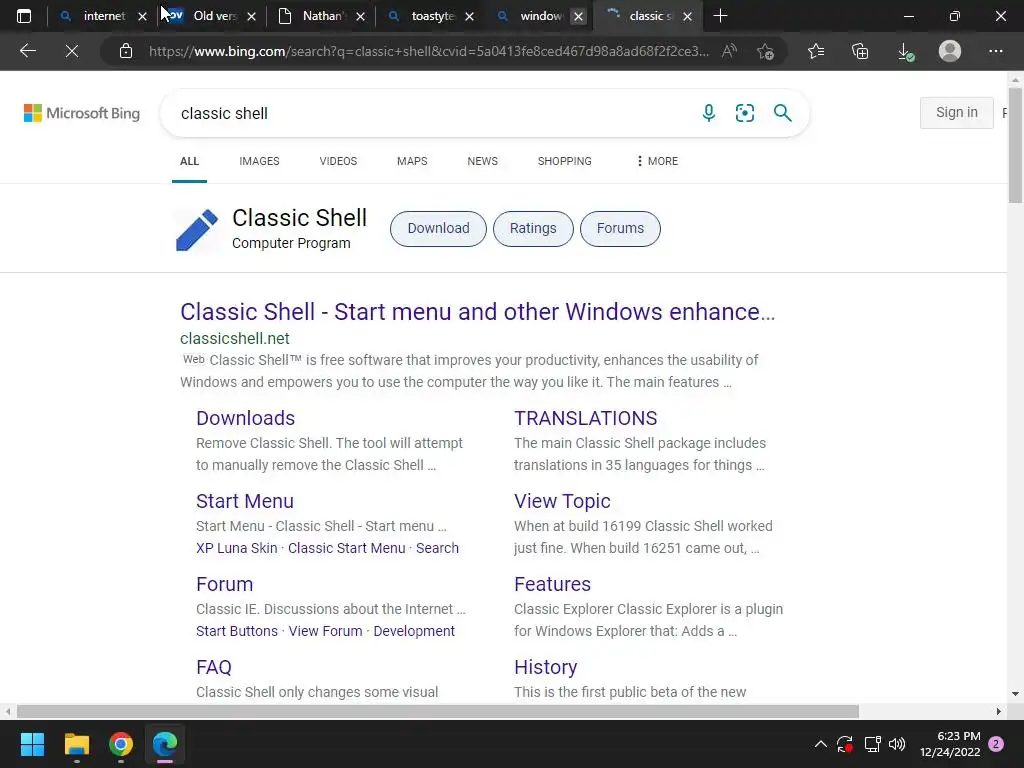Open the XP Luna Skin link

(236, 548)
